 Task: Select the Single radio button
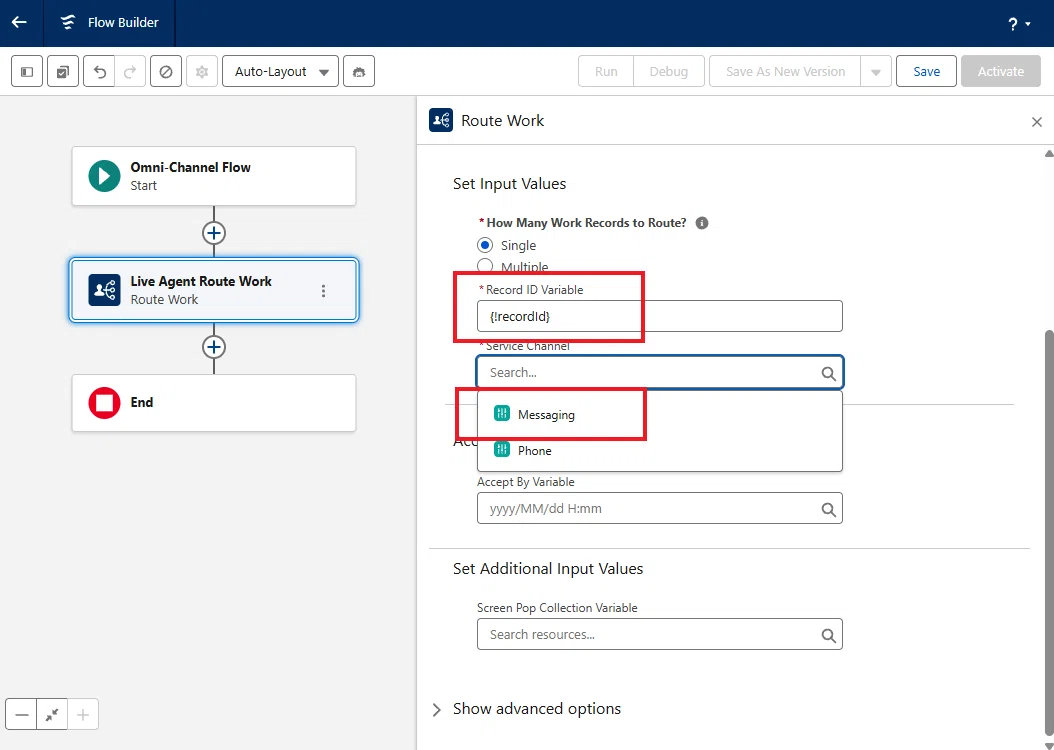point(485,245)
